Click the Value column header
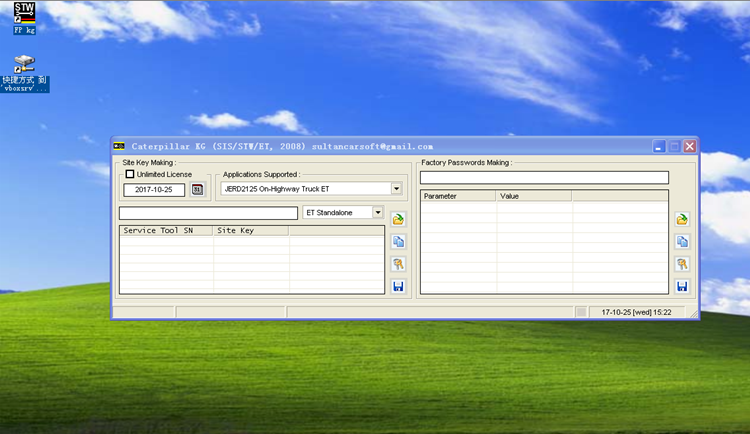Screen dimensions: 750x434 [x=534, y=196]
